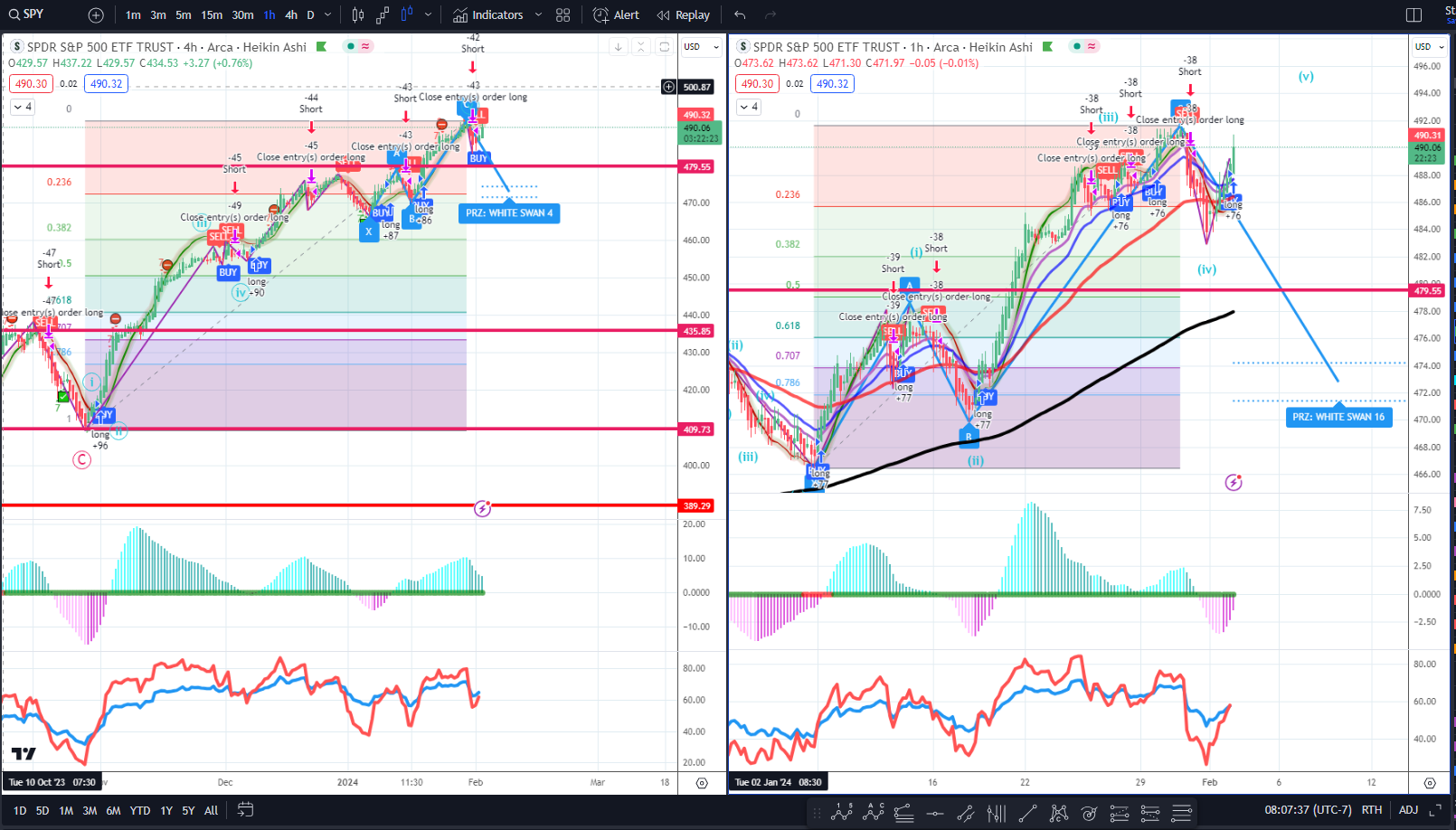Select the Elliott Impulse Wave 12345 tool
Viewport: 1456px width, 830px height.
point(842,812)
